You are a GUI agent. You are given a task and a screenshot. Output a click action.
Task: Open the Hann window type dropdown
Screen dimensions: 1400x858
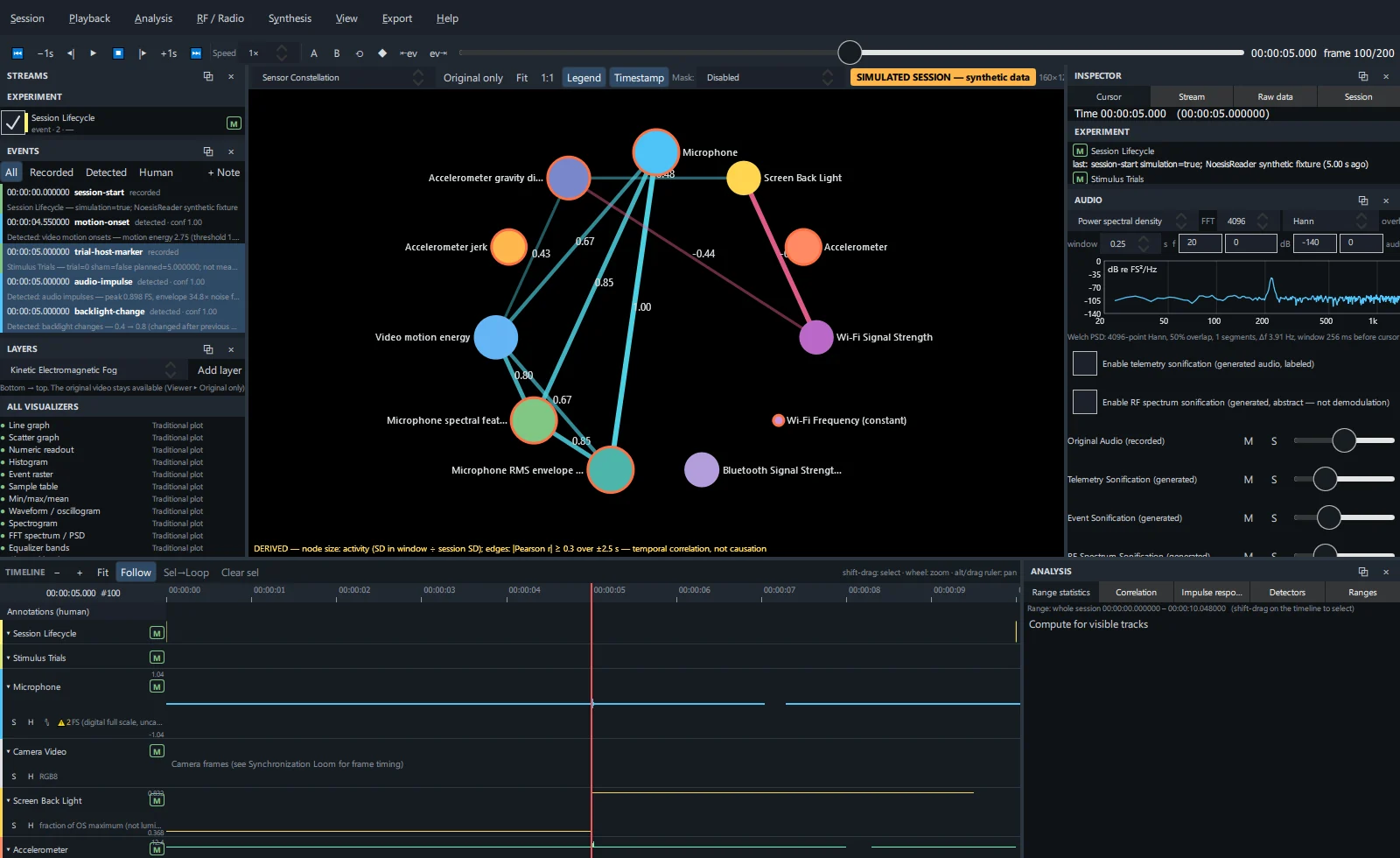1329,222
